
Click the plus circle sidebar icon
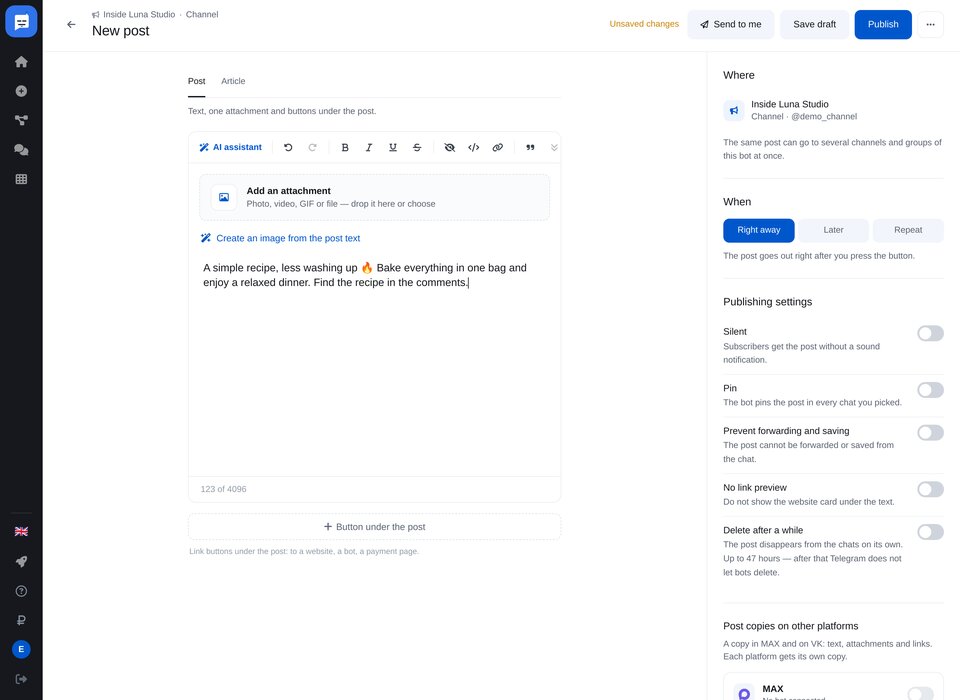pos(21,91)
